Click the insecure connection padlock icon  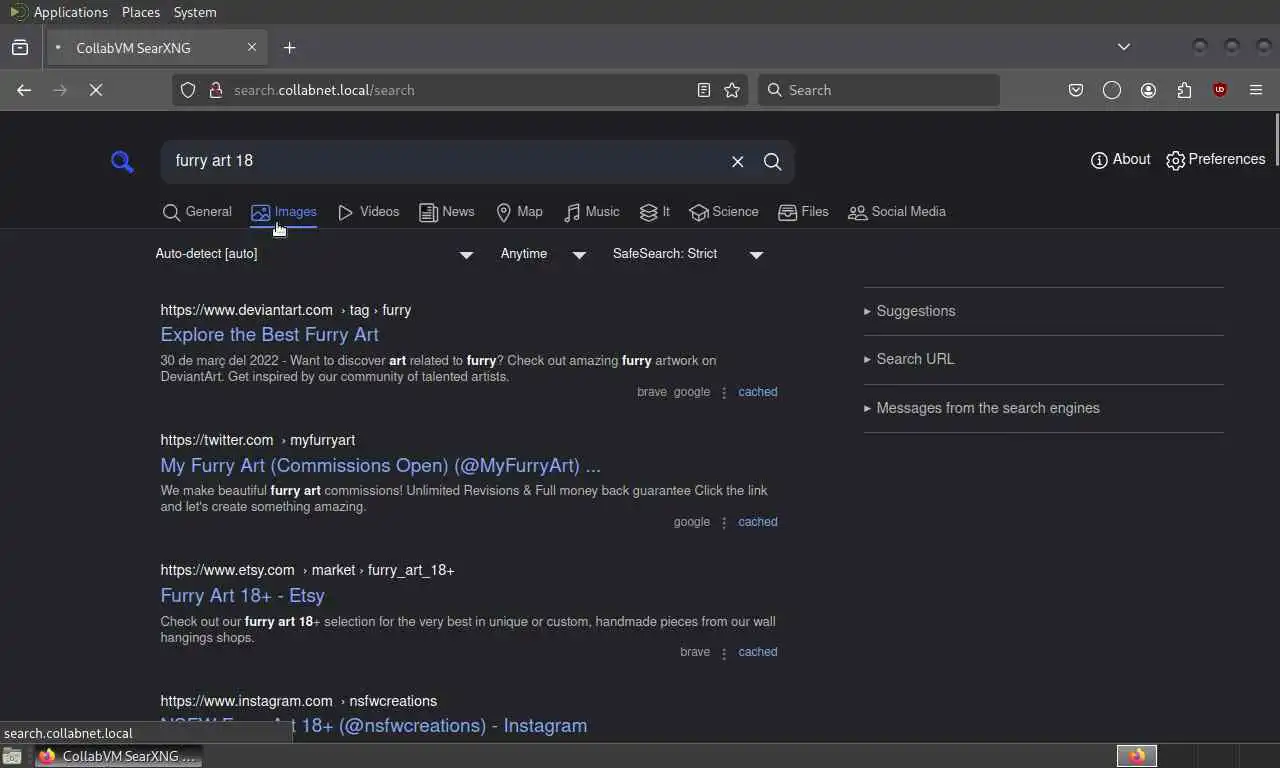tap(215, 90)
